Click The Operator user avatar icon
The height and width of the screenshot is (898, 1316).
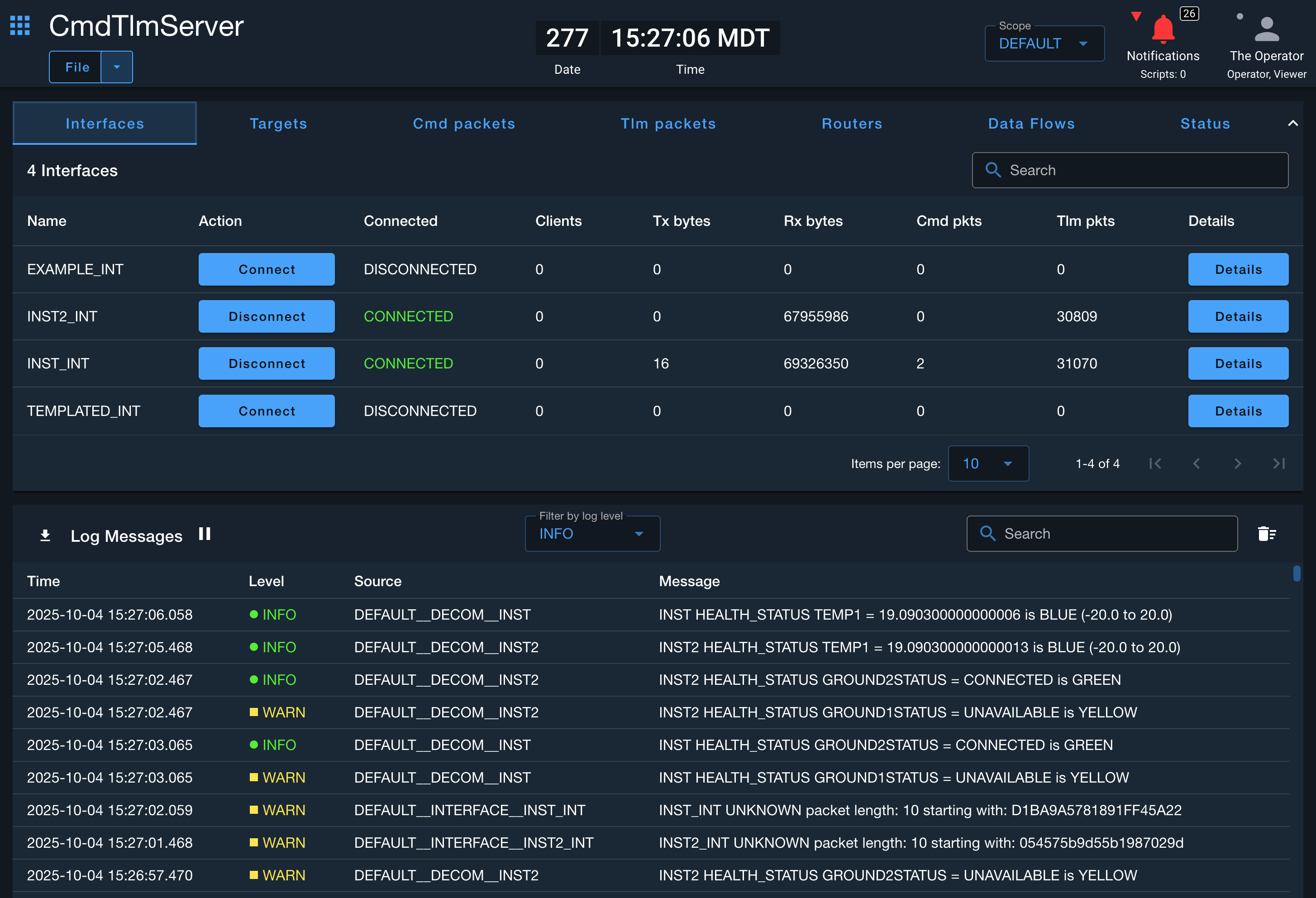point(1266,29)
